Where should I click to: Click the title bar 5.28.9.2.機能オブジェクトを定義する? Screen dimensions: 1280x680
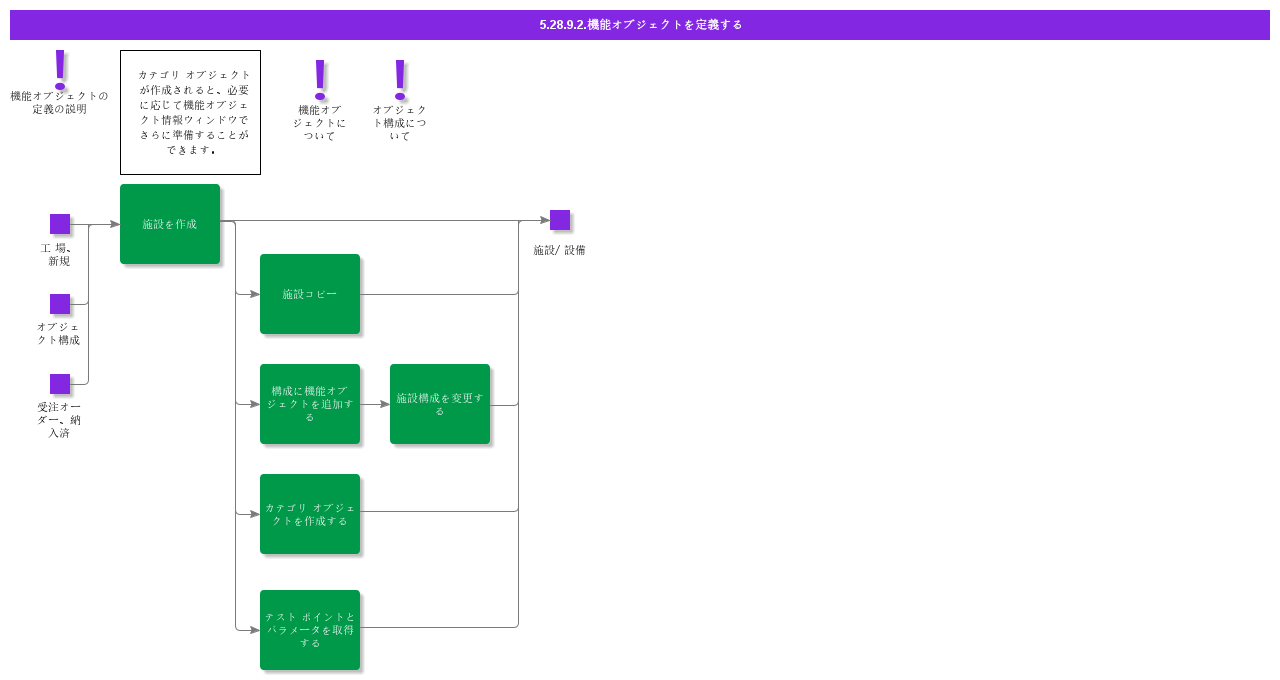click(x=640, y=25)
